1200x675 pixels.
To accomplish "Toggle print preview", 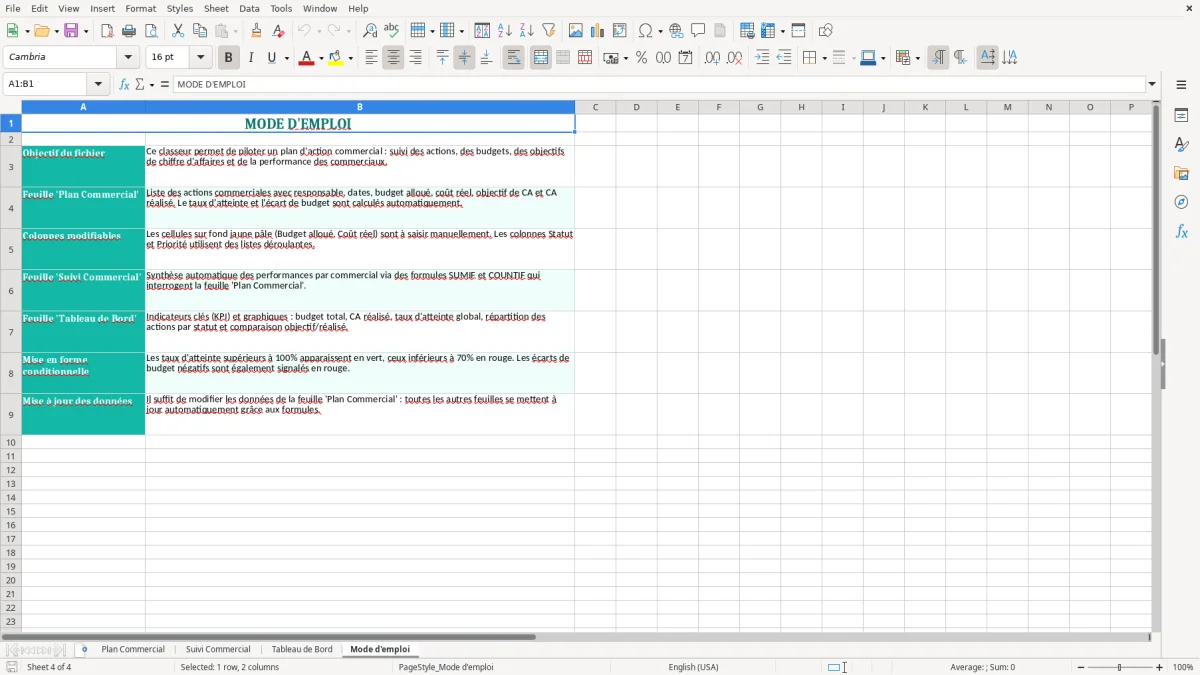I will tap(151, 31).
